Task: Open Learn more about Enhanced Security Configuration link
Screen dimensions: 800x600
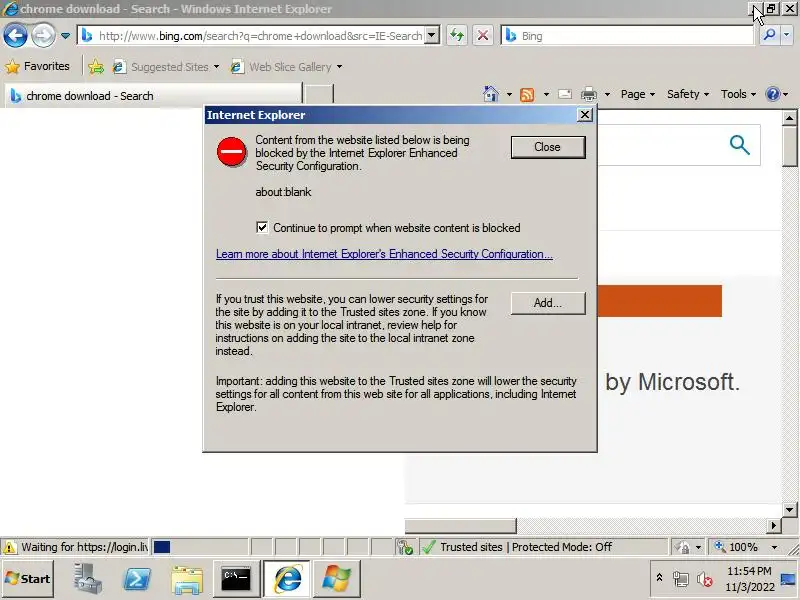Action: click(384, 254)
